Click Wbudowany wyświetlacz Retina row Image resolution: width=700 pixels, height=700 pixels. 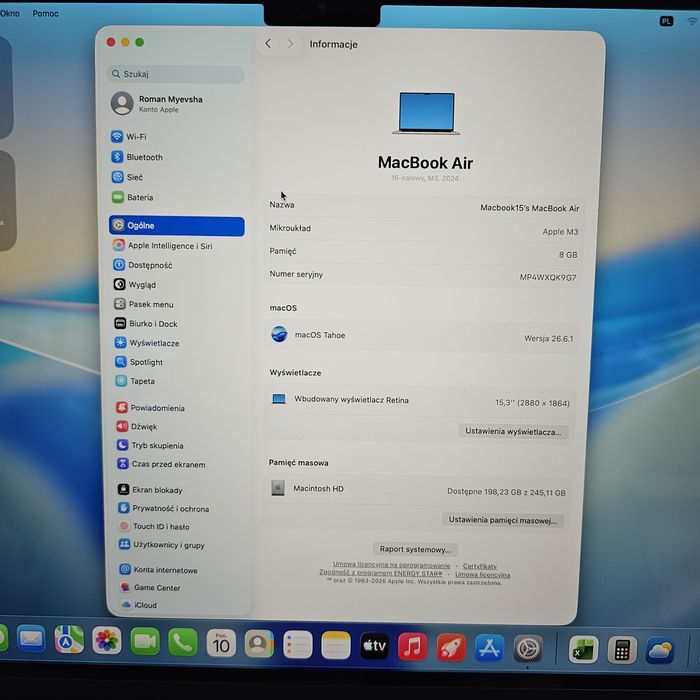coord(420,401)
